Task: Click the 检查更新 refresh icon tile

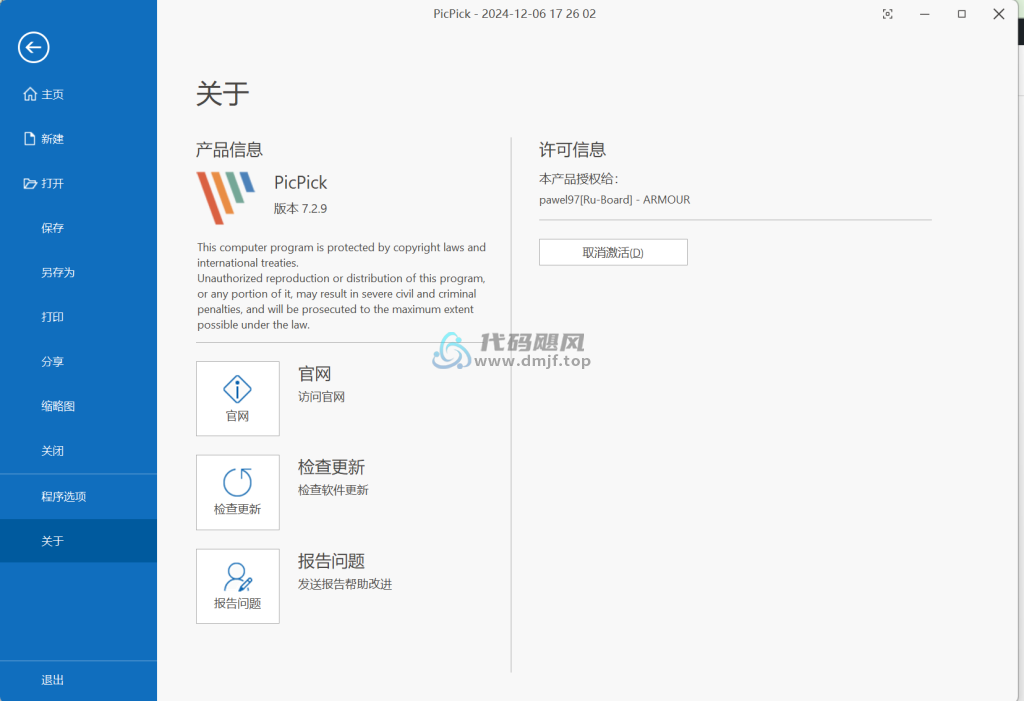Action: tap(238, 492)
